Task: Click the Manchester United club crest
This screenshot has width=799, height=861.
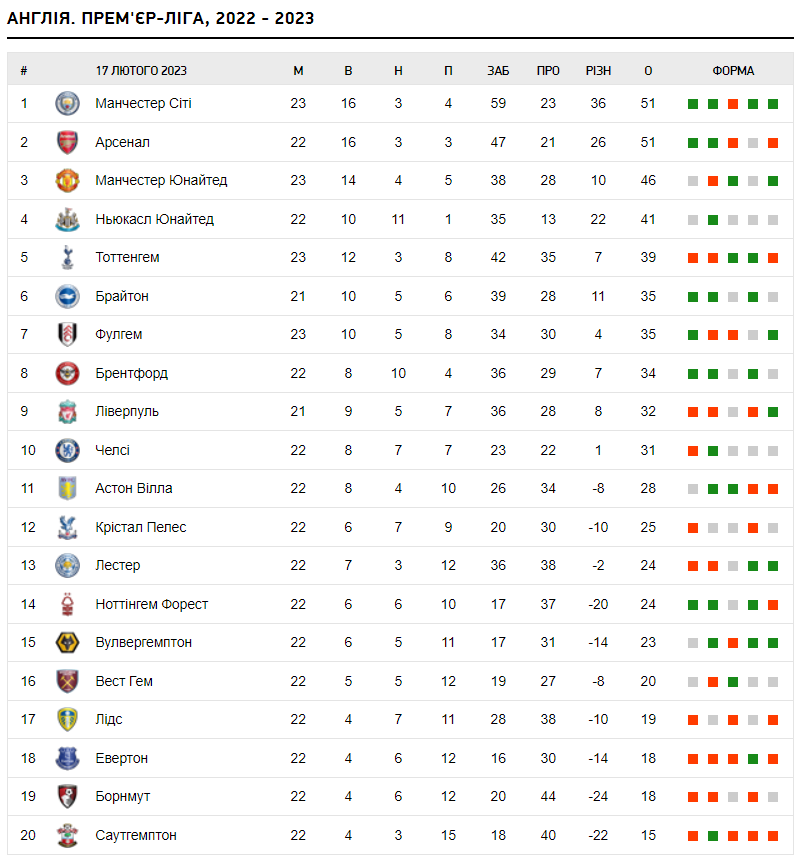Action: coord(67,181)
